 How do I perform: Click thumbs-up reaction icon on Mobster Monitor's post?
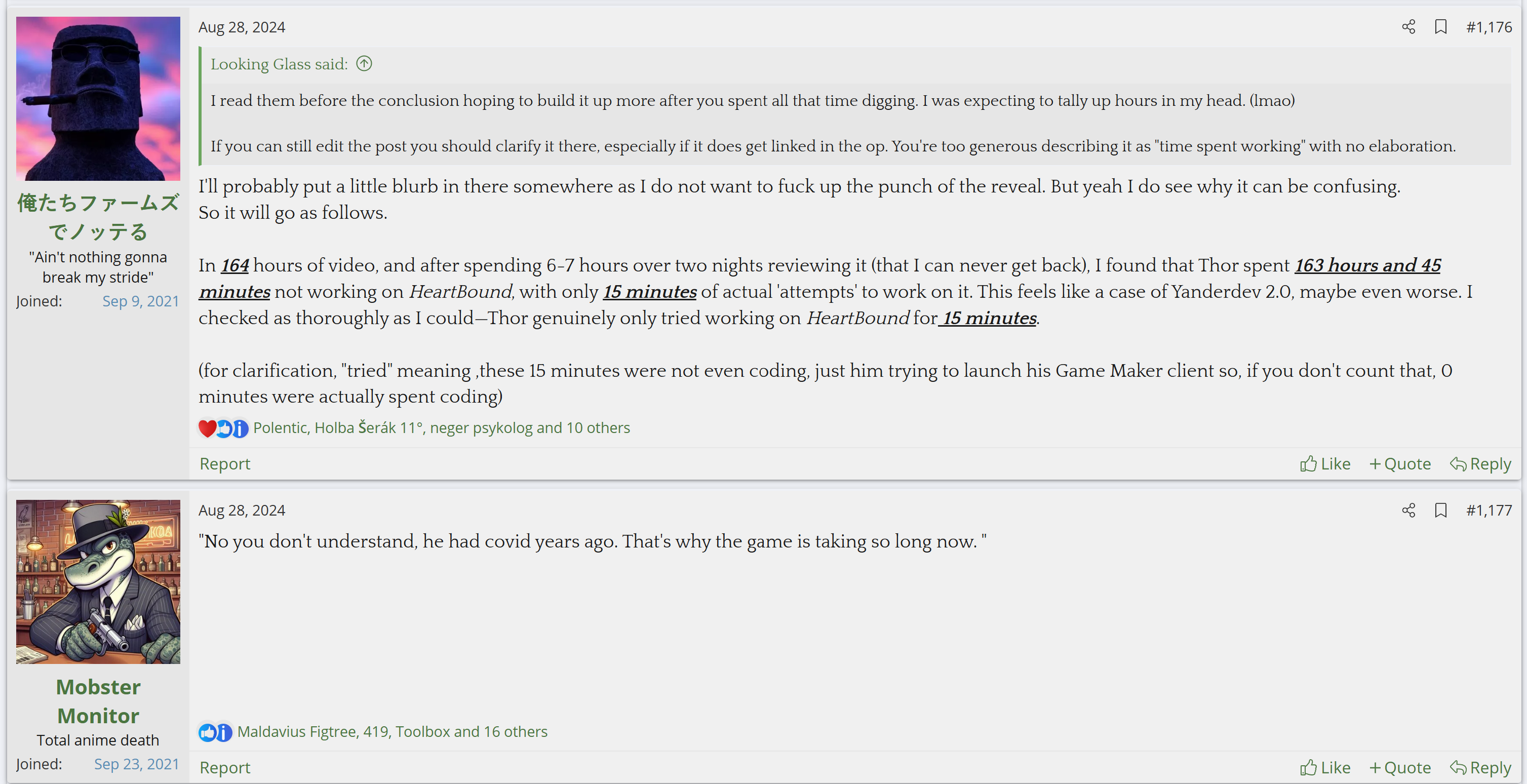(207, 732)
